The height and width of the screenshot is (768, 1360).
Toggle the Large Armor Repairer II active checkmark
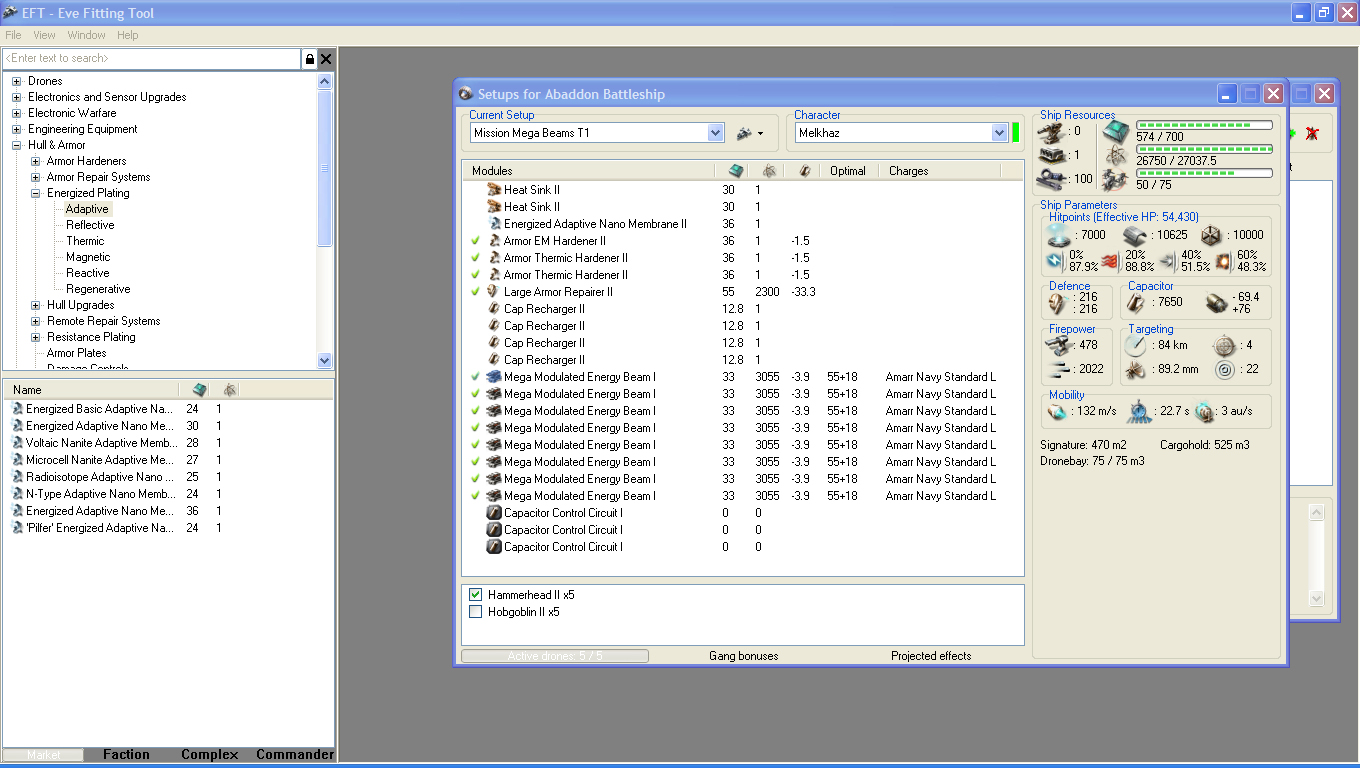pos(475,292)
